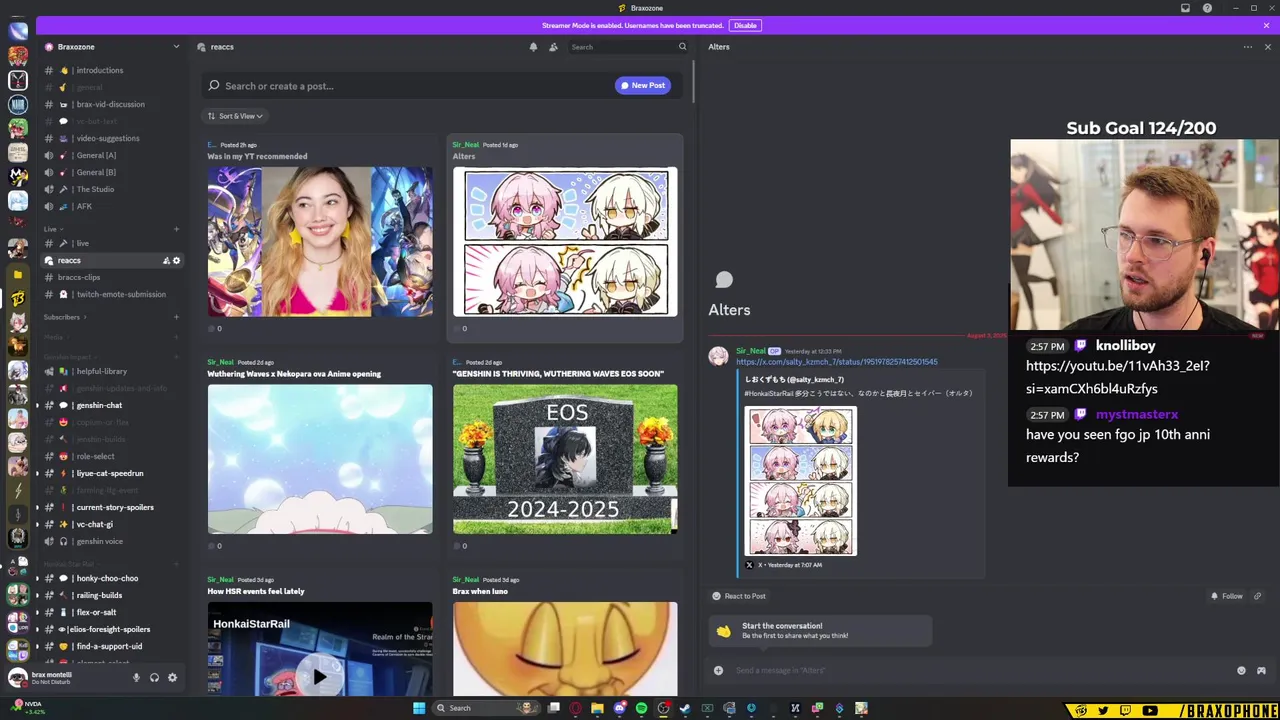Open emoji picker in message box
This screenshot has width=1280, height=720.
pyautogui.click(x=1241, y=671)
